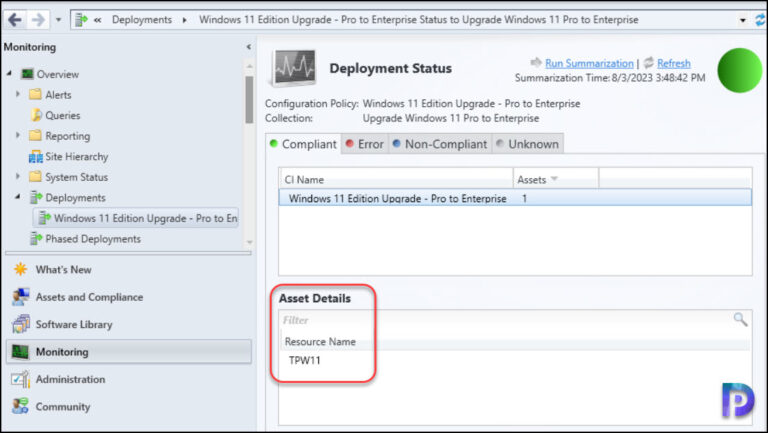Switch to the Compliant tab
The width and height of the screenshot is (768, 433).
click(303, 144)
